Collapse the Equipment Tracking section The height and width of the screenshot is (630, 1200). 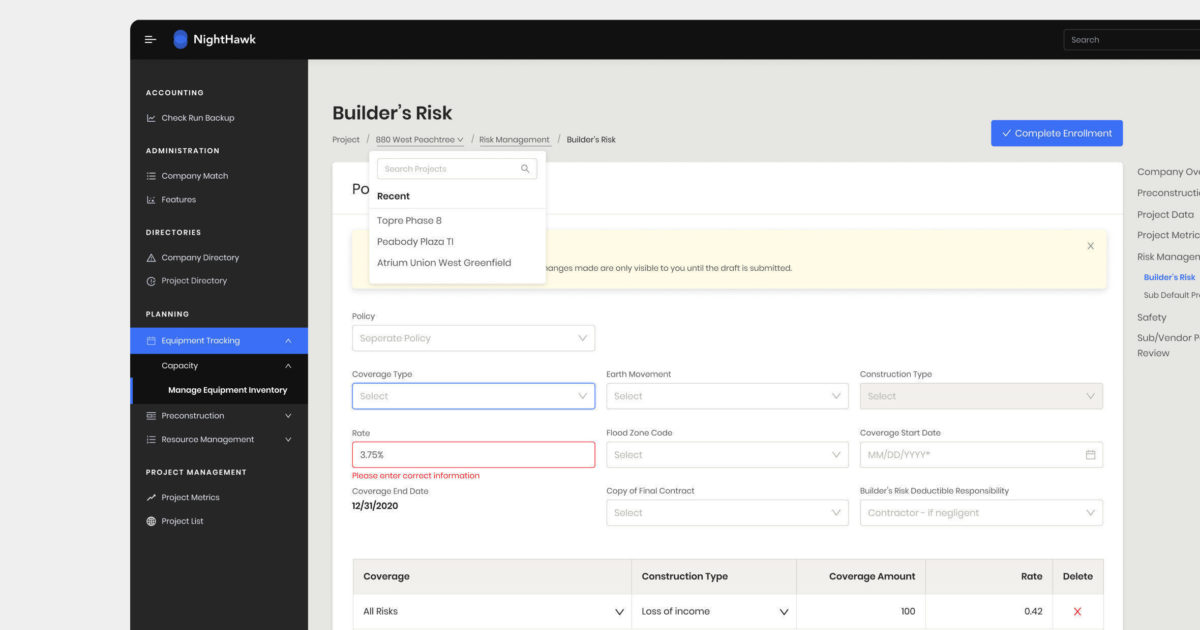[288, 341]
